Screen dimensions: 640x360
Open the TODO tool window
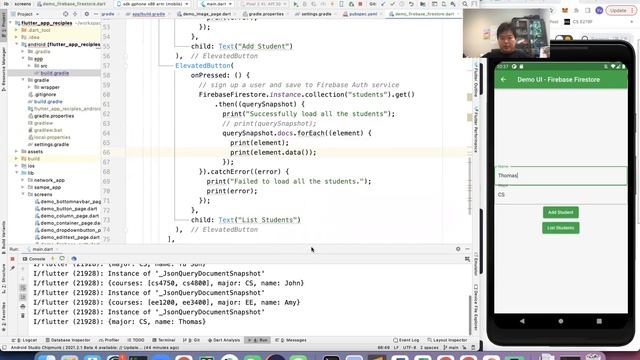tap(136, 340)
